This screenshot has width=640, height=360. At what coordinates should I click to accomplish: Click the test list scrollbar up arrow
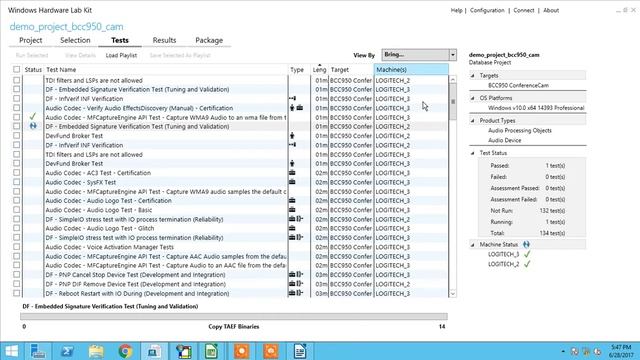pyautogui.click(x=452, y=80)
